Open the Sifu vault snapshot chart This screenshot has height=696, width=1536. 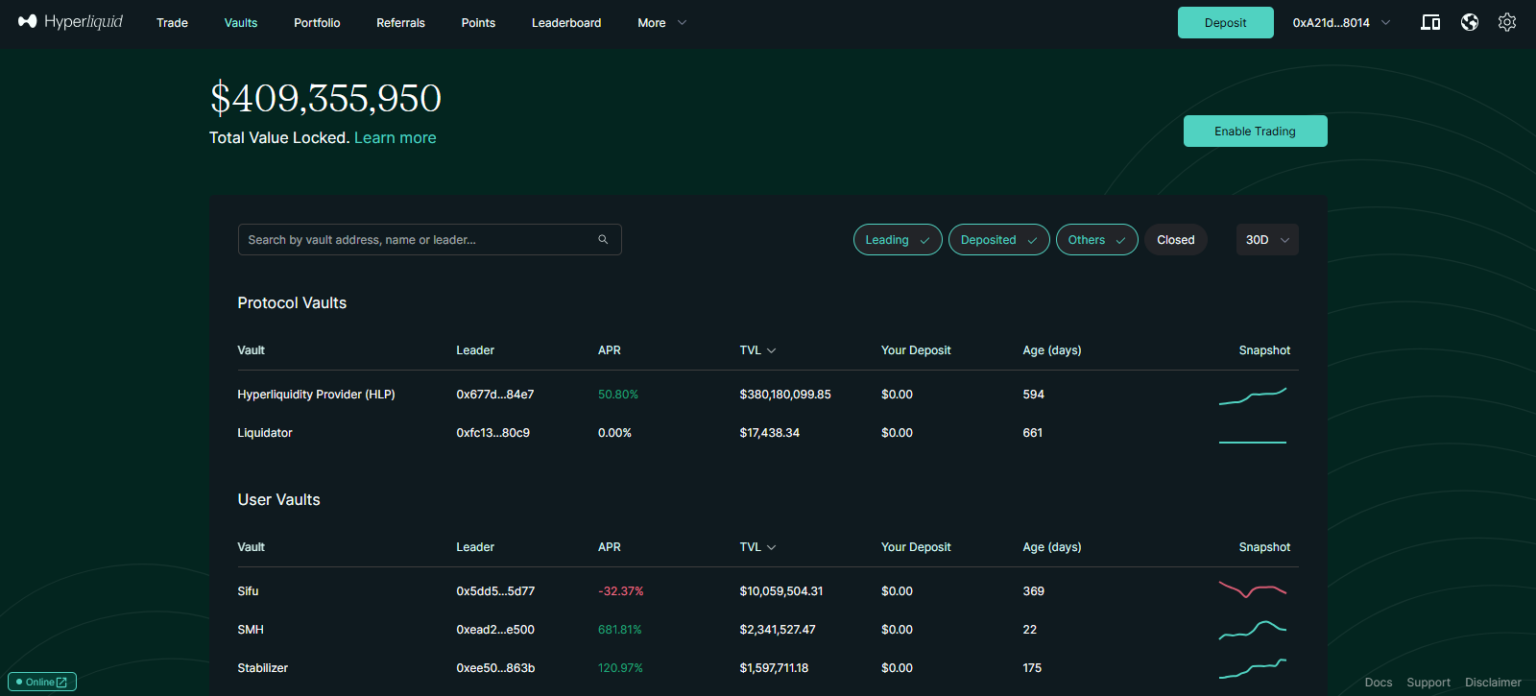tap(1252, 590)
